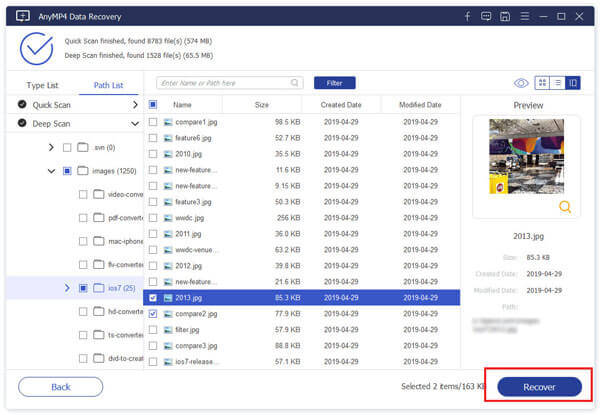Viewport: 600px width, 415px height.
Task: Switch to thumbnail grid view
Action: click(543, 83)
